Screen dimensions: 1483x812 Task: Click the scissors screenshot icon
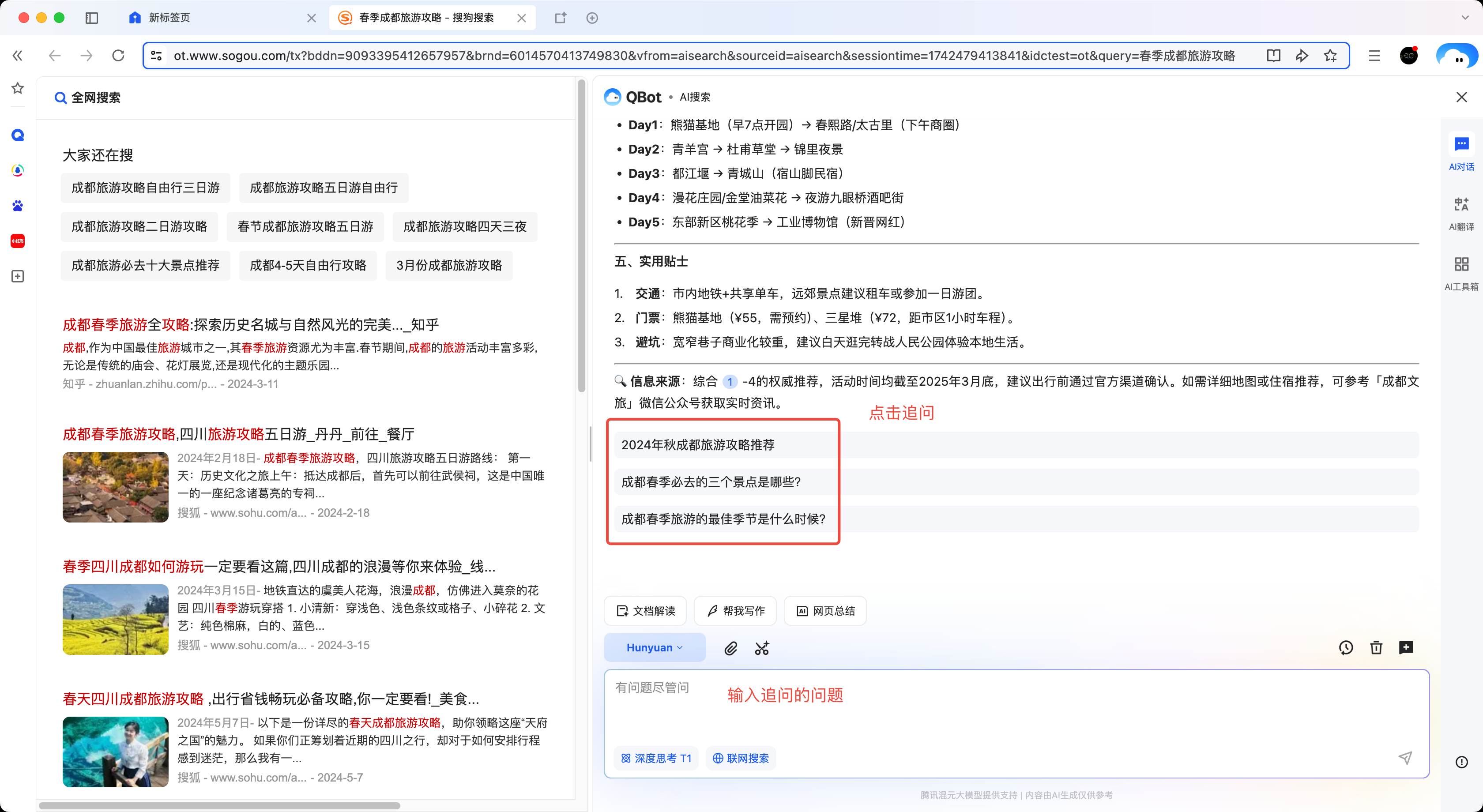click(x=762, y=648)
